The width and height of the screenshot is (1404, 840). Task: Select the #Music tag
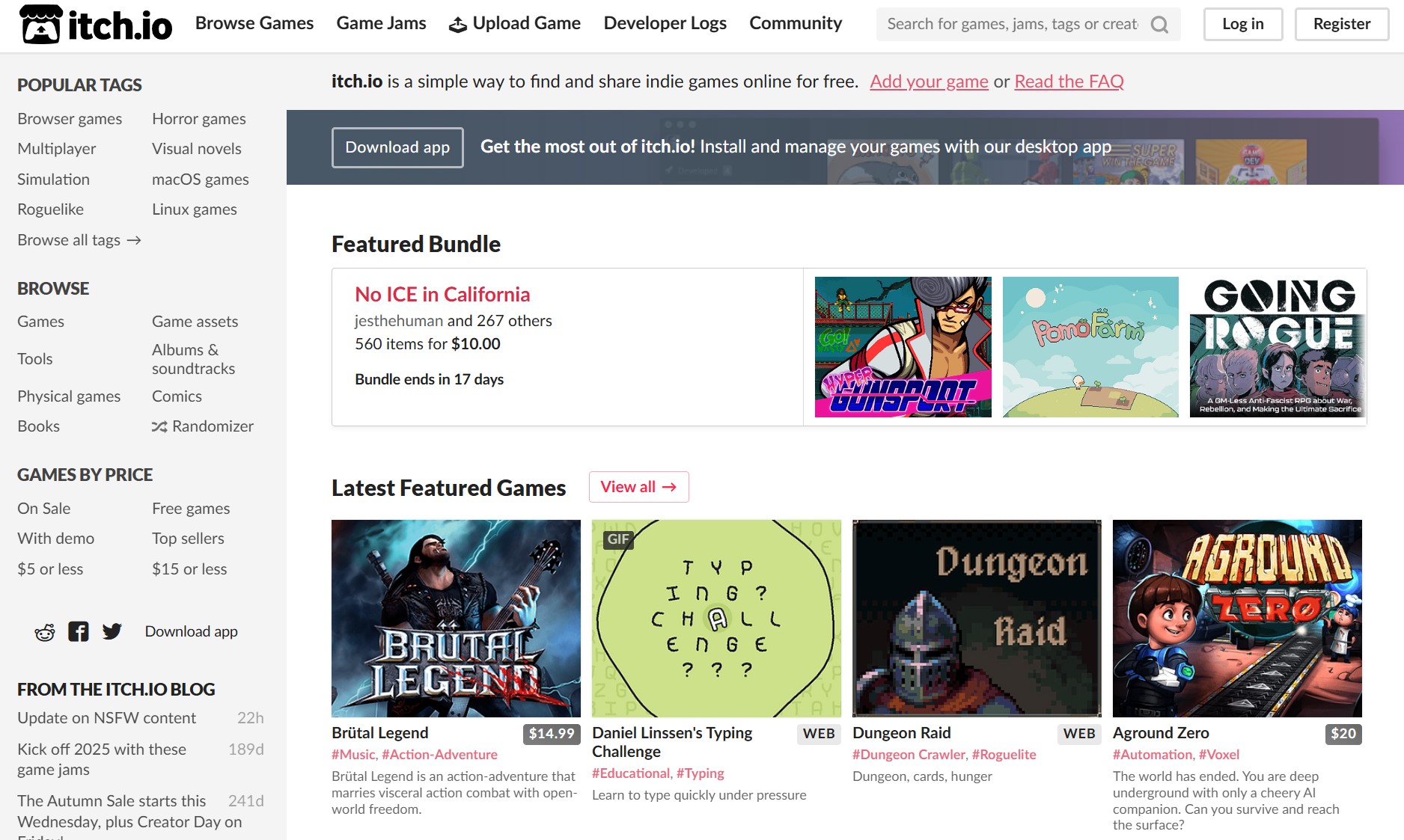pos(353,755)
